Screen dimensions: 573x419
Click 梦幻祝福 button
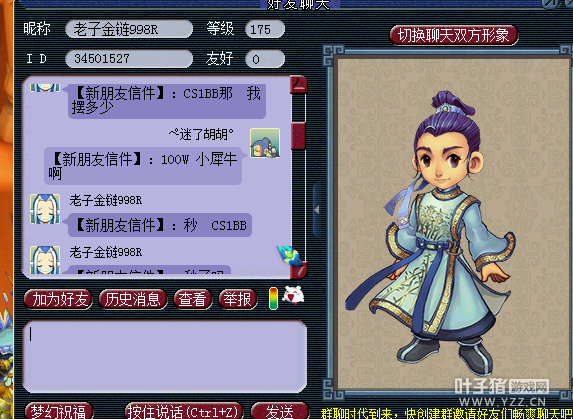pyautogui.click(x=58, y=411)
